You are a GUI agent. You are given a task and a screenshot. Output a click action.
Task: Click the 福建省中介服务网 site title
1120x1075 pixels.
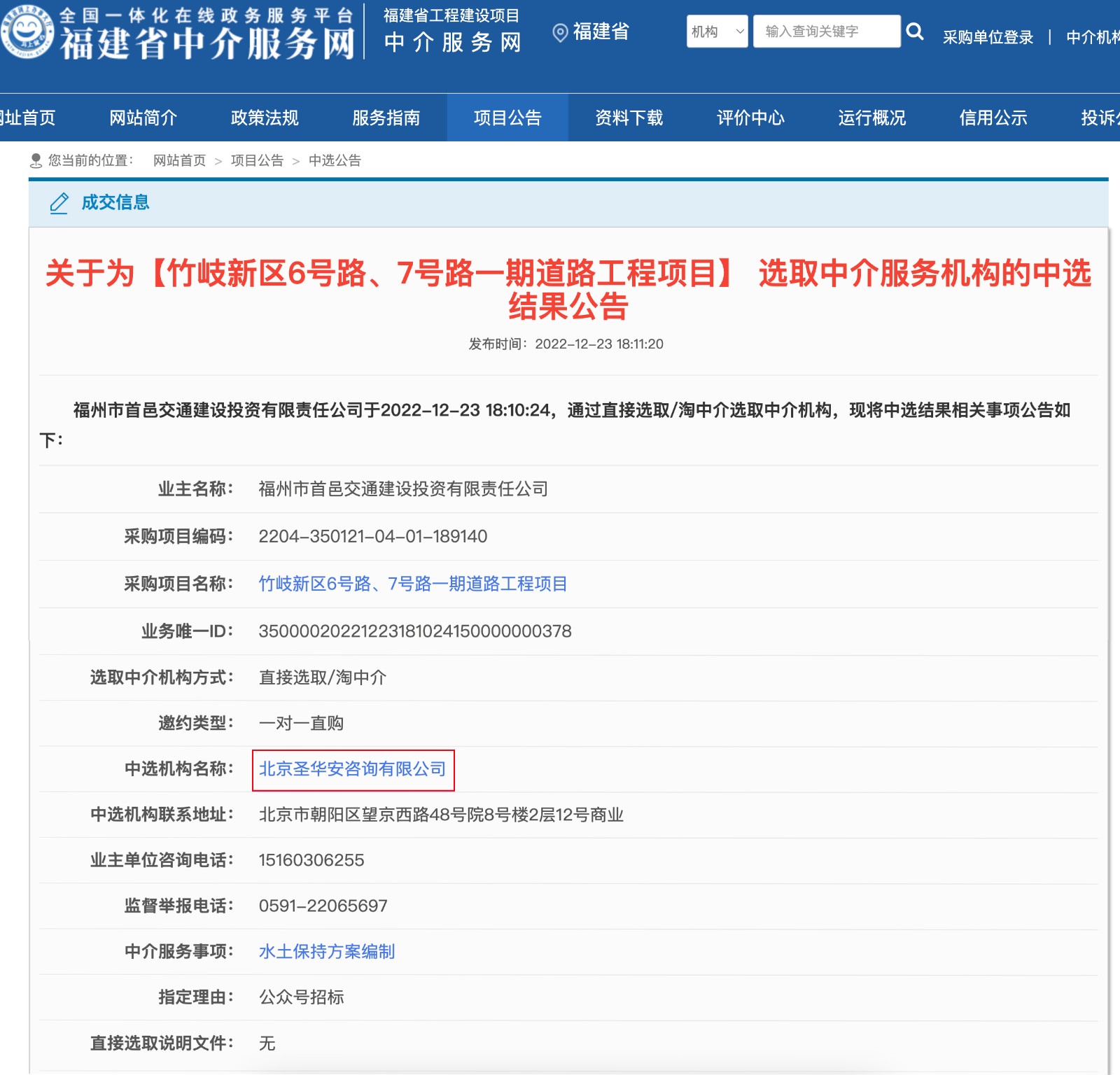click(x=207, y=44)
